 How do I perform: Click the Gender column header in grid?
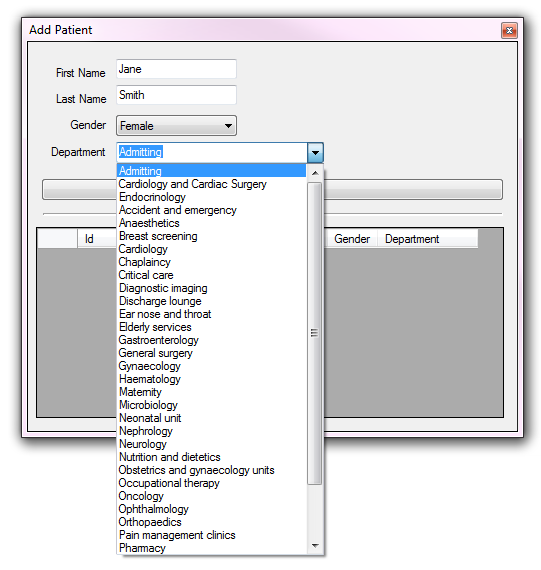(x=352, y=239)
